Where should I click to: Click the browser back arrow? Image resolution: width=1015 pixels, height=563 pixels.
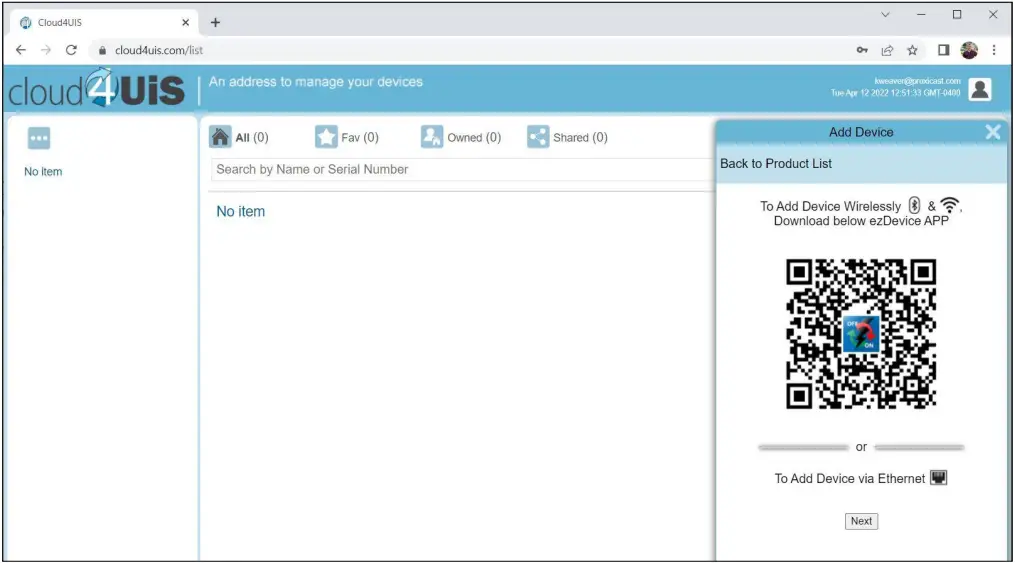21,50
